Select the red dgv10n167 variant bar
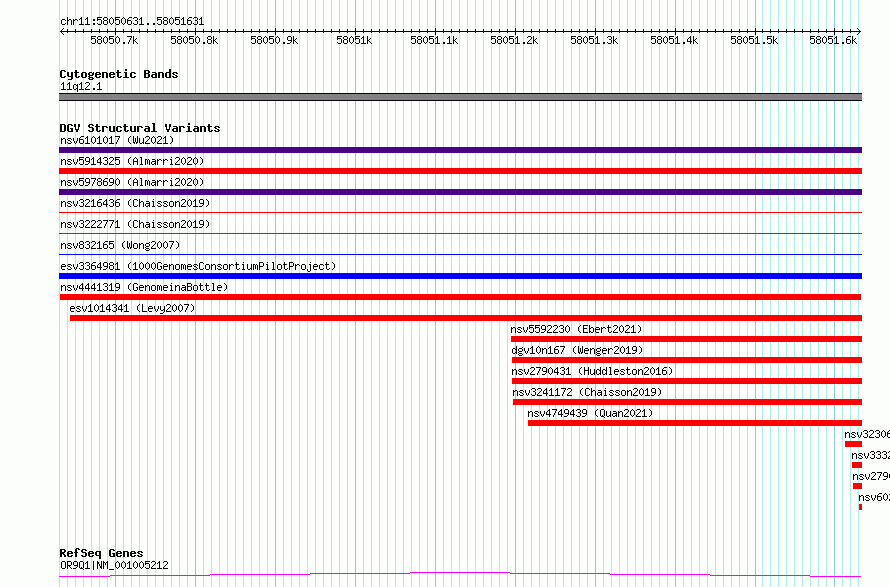This screenshot has width=890, height=587. coord(687,360)
